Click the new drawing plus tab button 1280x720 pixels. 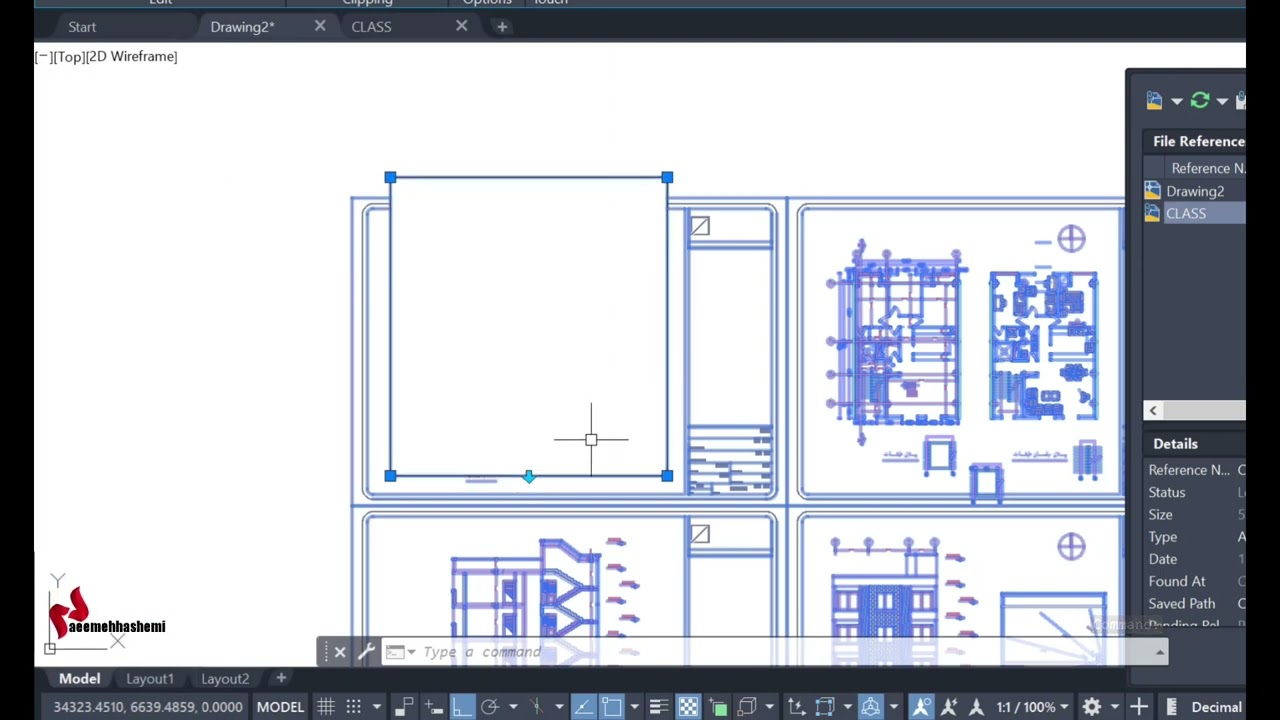point(502,27)
